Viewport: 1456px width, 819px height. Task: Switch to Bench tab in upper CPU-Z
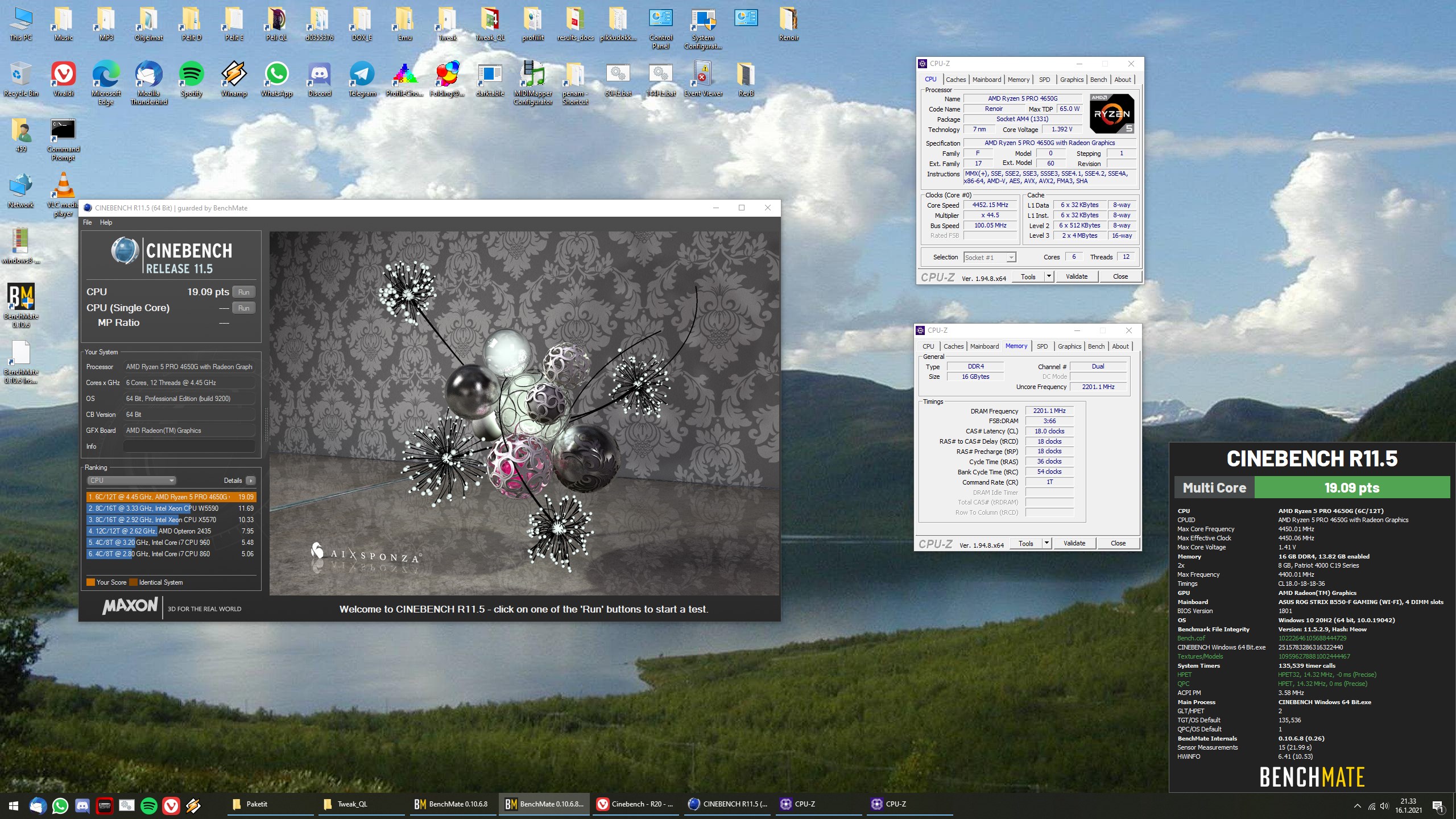1098,80
